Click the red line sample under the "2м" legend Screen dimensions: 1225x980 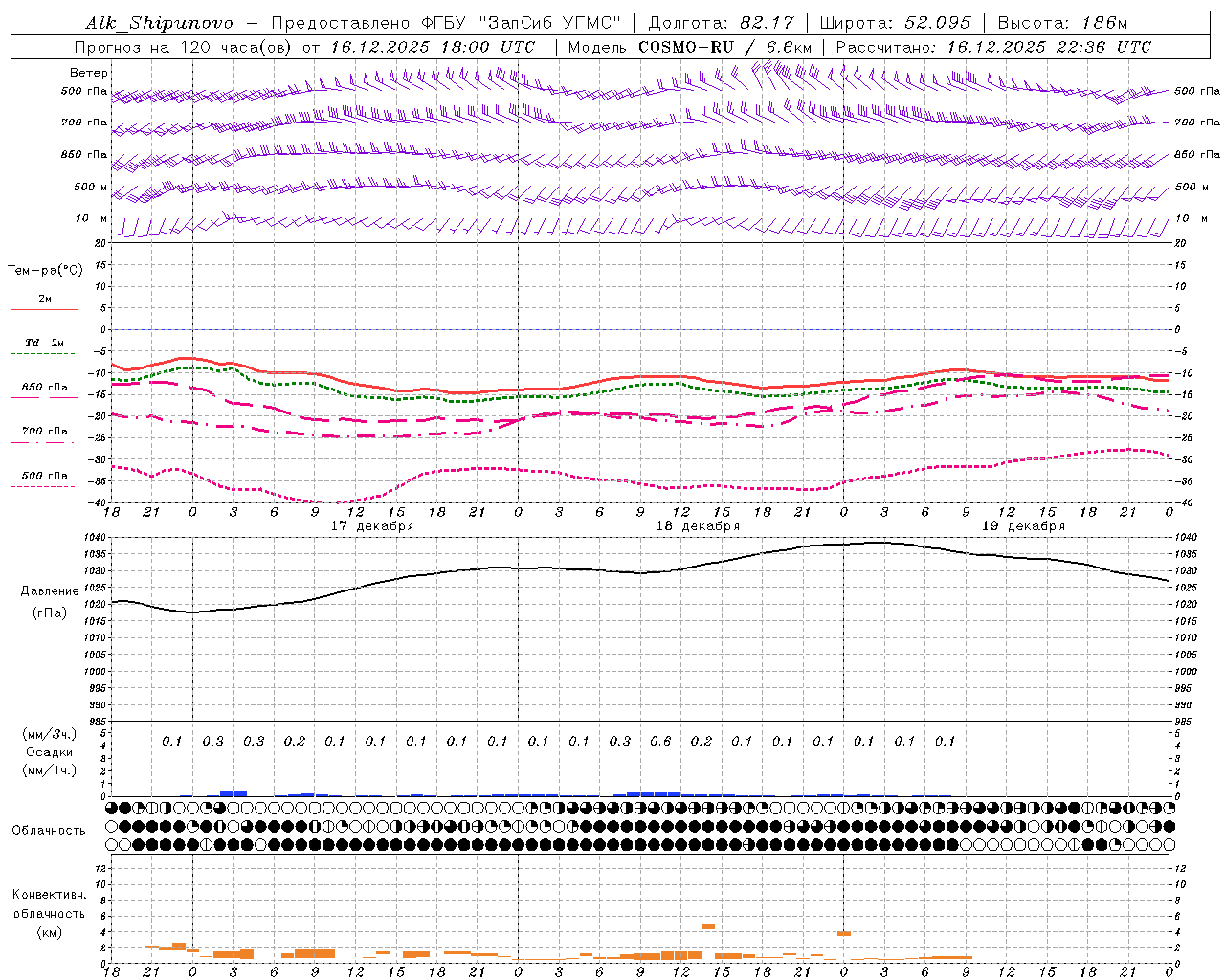[44, 309]
